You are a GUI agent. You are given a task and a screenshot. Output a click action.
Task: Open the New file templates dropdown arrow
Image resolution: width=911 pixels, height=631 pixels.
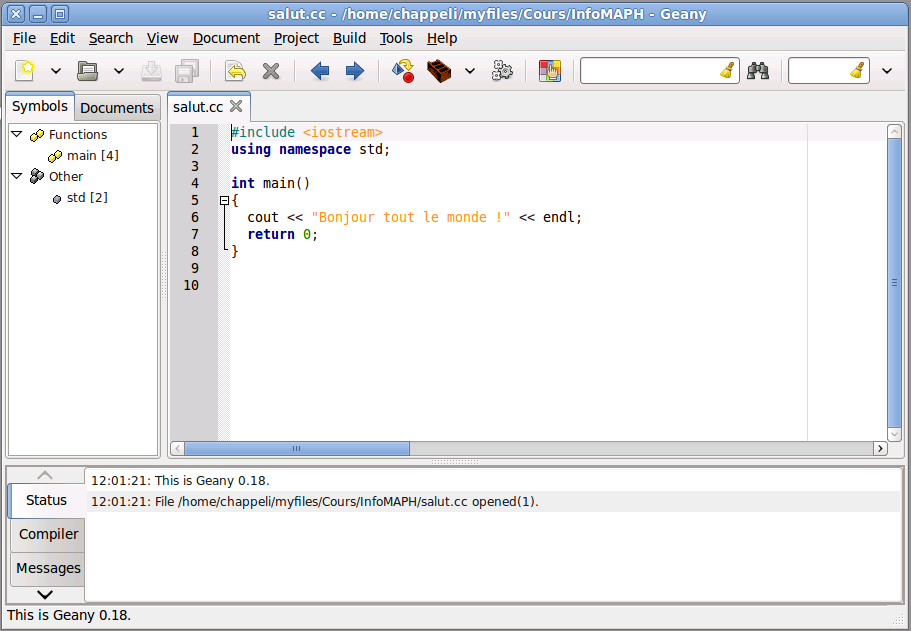point(56,71)
